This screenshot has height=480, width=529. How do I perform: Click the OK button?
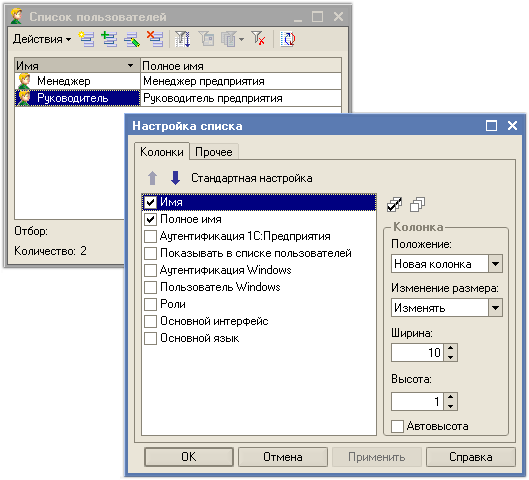[189, 457]
